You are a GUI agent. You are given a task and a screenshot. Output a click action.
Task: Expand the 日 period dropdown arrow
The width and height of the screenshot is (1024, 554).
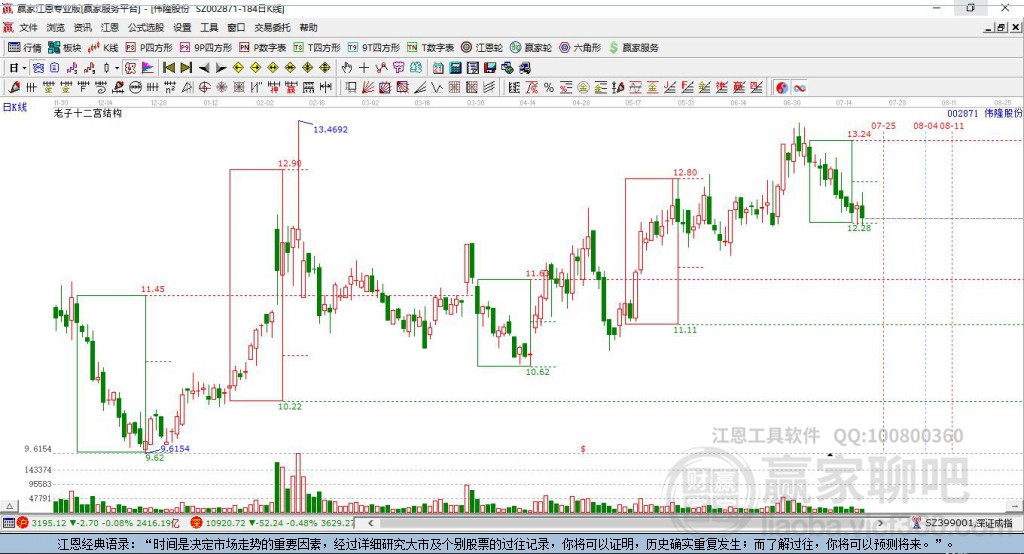pos(24,68)
